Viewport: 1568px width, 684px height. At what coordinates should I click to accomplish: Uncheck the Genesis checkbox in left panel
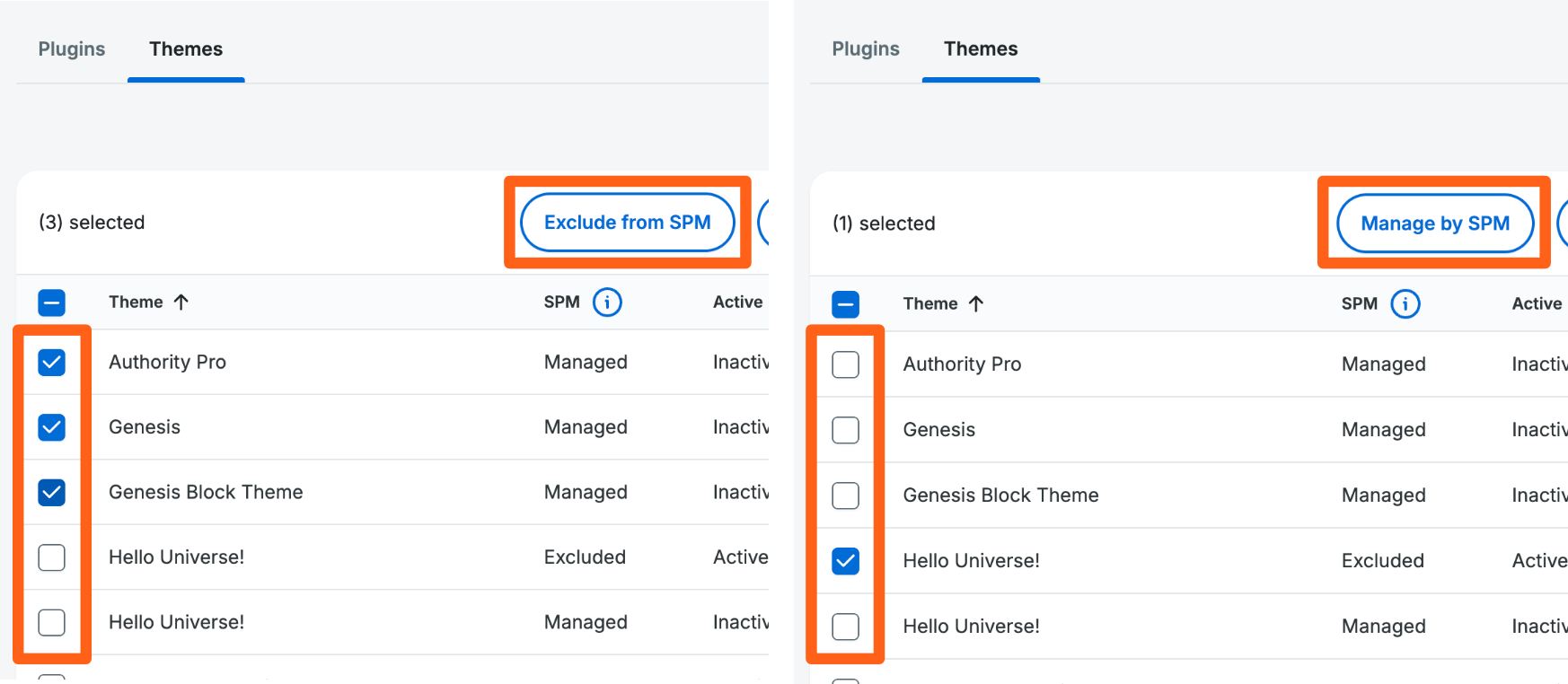point(52,427)
